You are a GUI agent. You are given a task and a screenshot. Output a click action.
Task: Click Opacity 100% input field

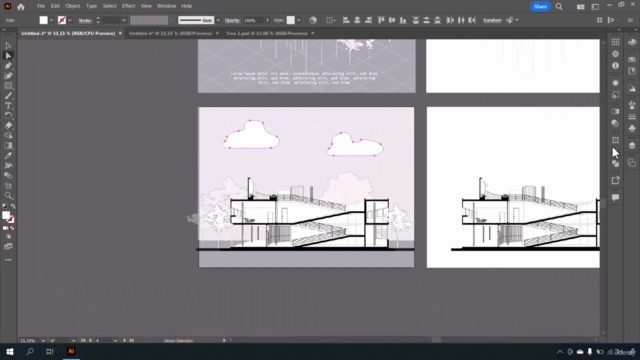(x=253, y=20)
